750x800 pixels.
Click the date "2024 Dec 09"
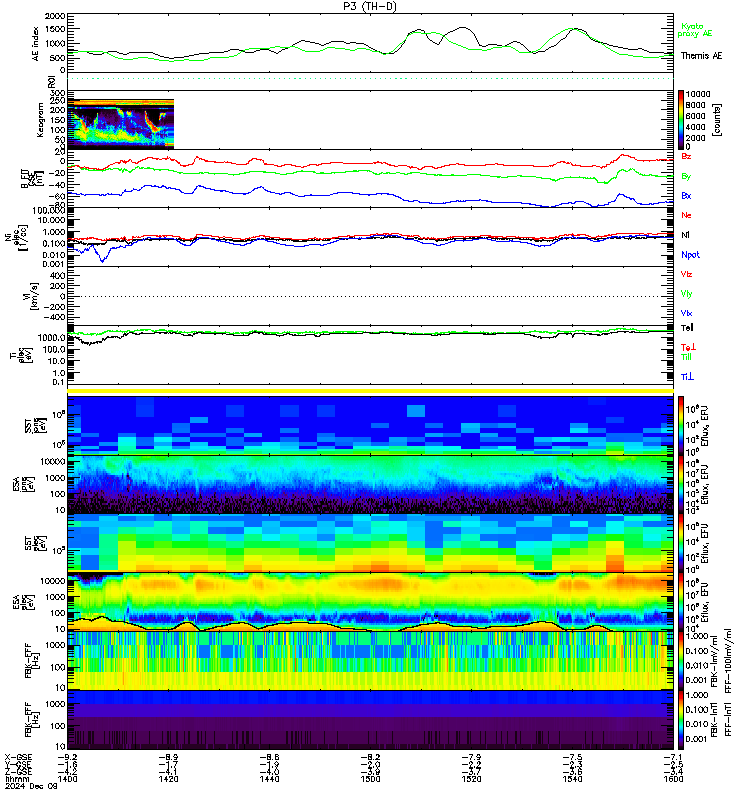coord(31,786)
